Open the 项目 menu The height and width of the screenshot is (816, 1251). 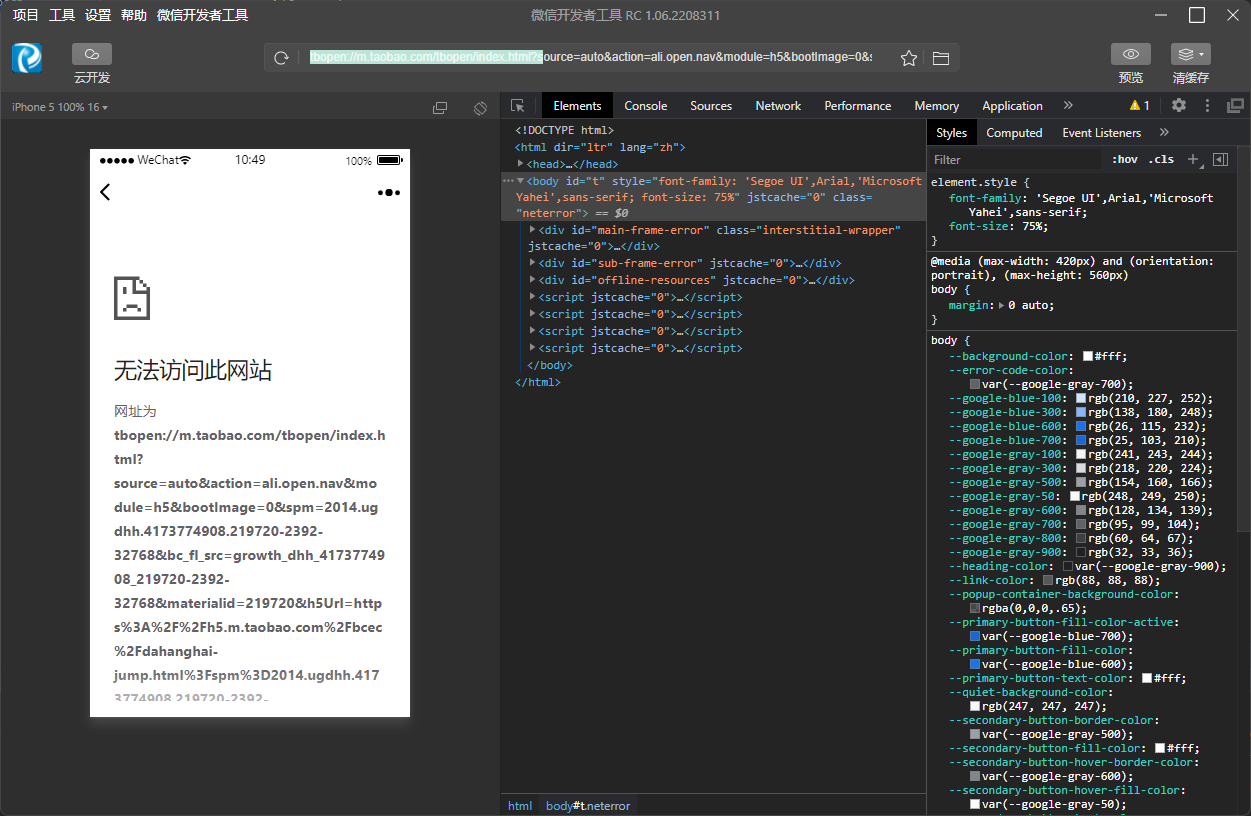pyautogui.click(x=26, y=15)
